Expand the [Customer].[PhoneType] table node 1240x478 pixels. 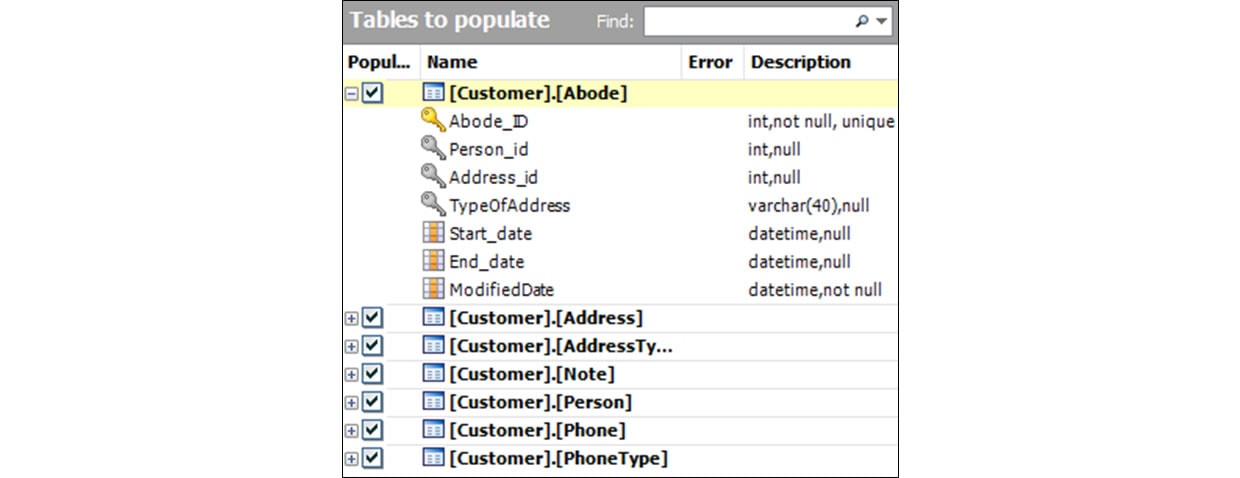point(351,458)
